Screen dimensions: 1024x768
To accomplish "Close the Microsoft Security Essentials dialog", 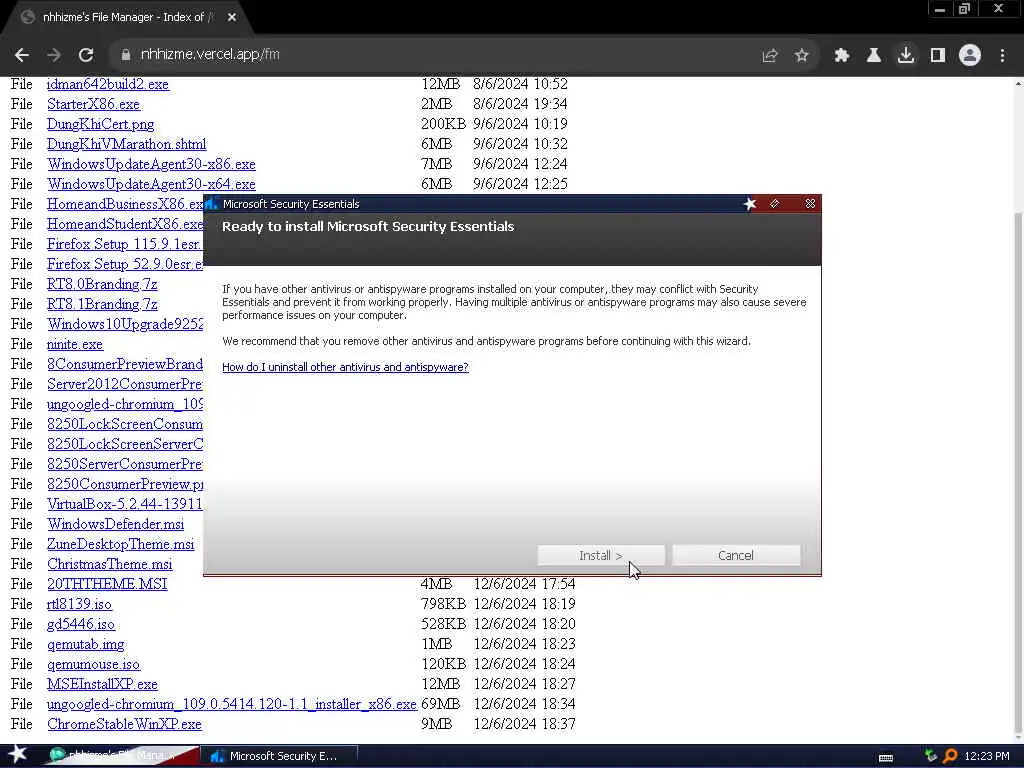I will [810, 204].
